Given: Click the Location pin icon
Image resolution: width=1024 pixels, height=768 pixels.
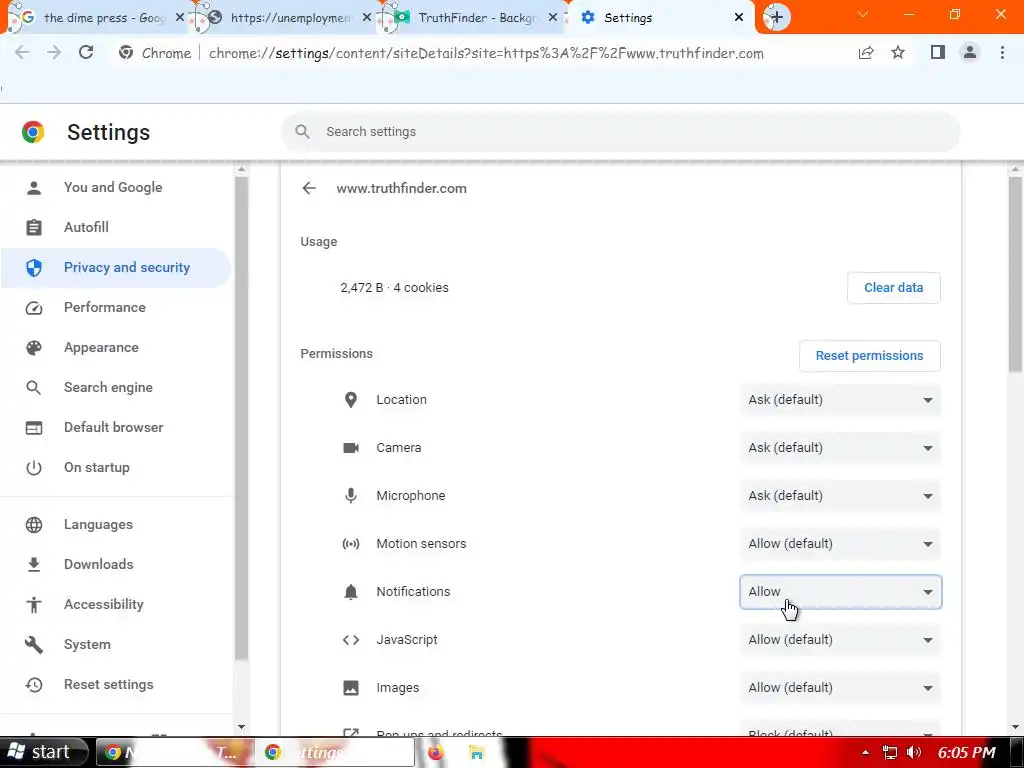Looking at the screenshot, I should point(351,400).
